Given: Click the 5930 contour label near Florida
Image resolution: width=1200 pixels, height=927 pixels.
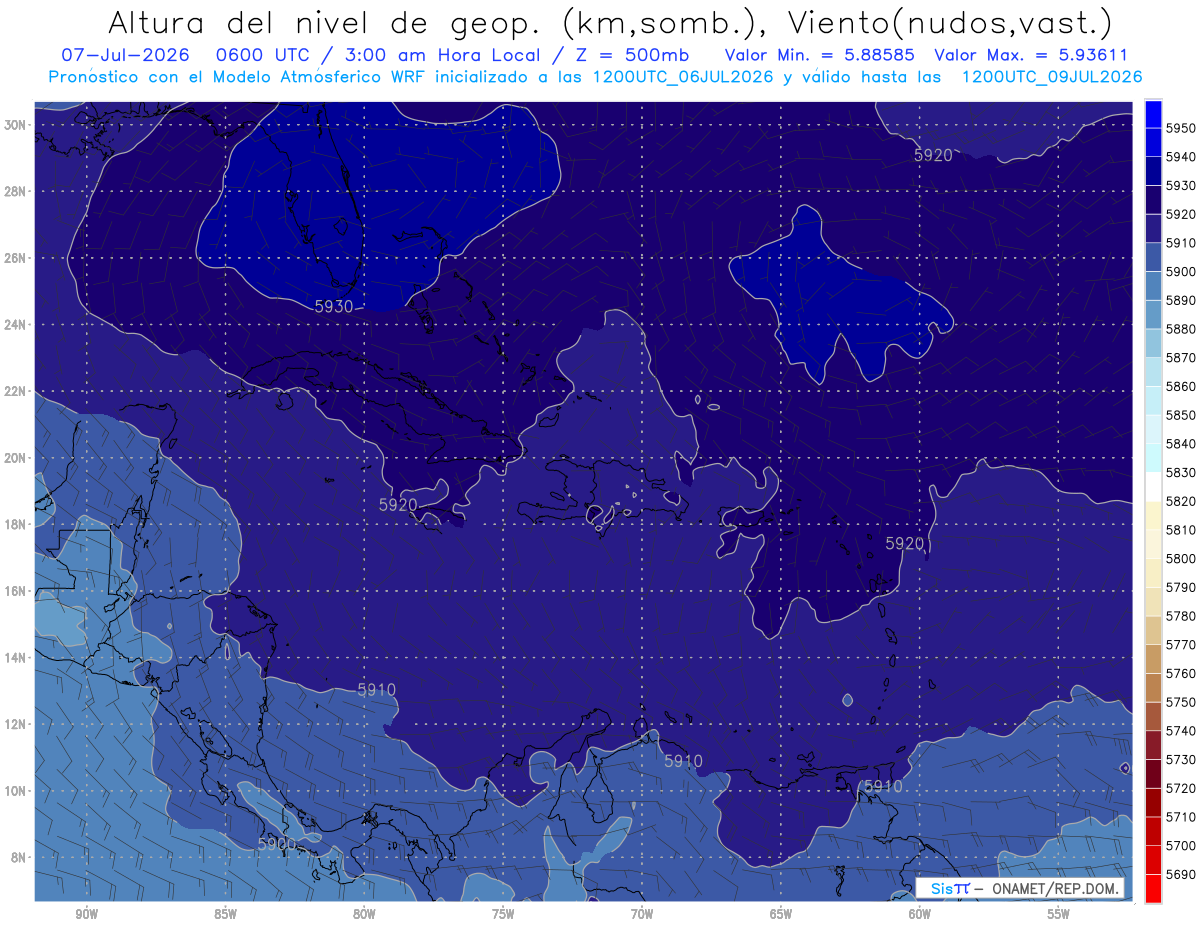Looking at the screenshot, I should pos(334,306).
